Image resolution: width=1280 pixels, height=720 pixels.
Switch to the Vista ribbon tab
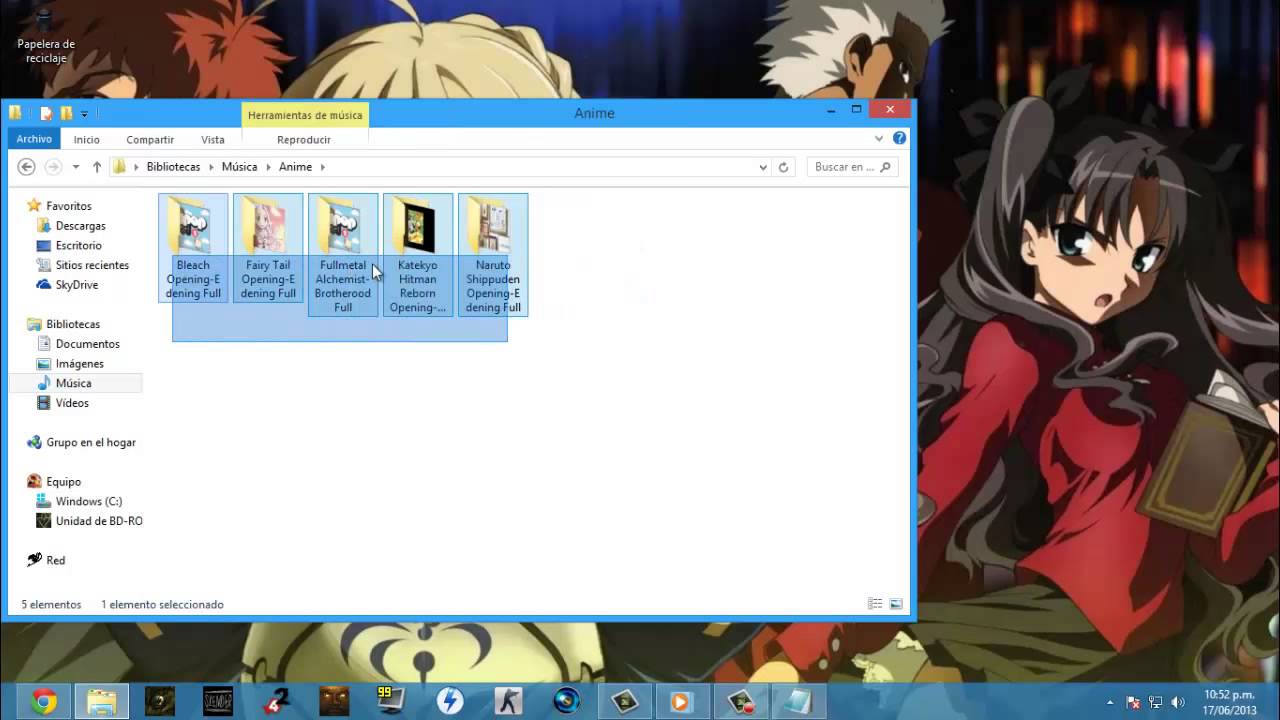click(213, 140)
